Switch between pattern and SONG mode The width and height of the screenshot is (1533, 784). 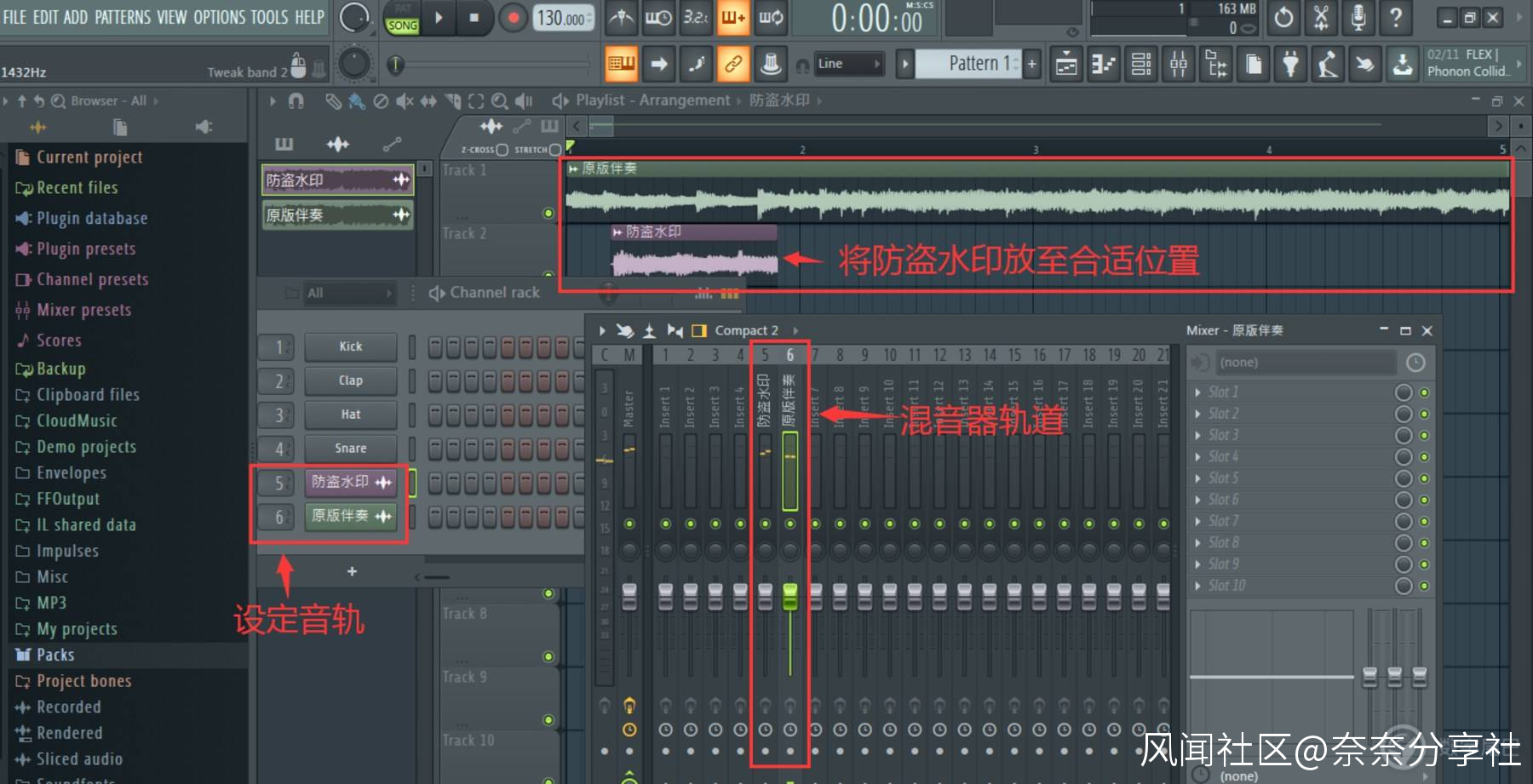pyautogui.click(x=402, y=18)
